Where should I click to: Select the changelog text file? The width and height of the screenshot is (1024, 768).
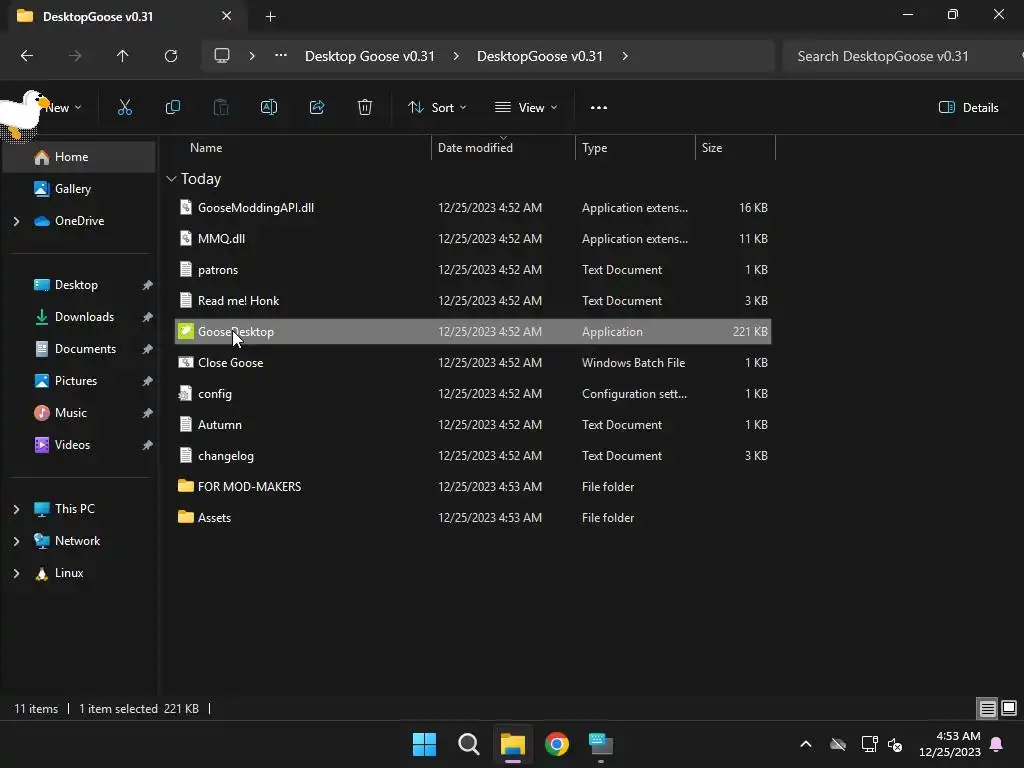(x=473, y=456)
